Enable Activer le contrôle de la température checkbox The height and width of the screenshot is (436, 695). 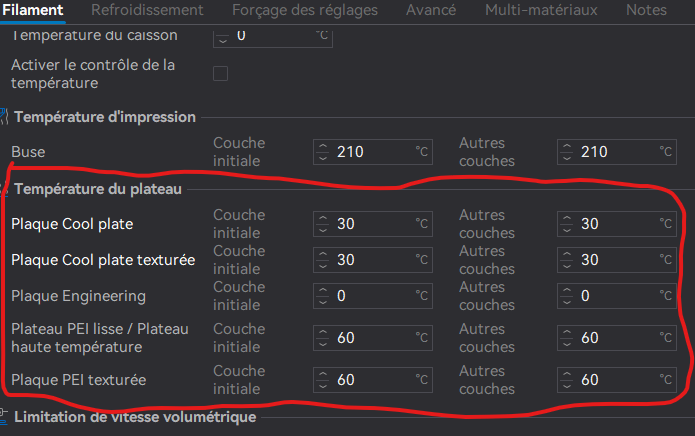click(220, 74)
